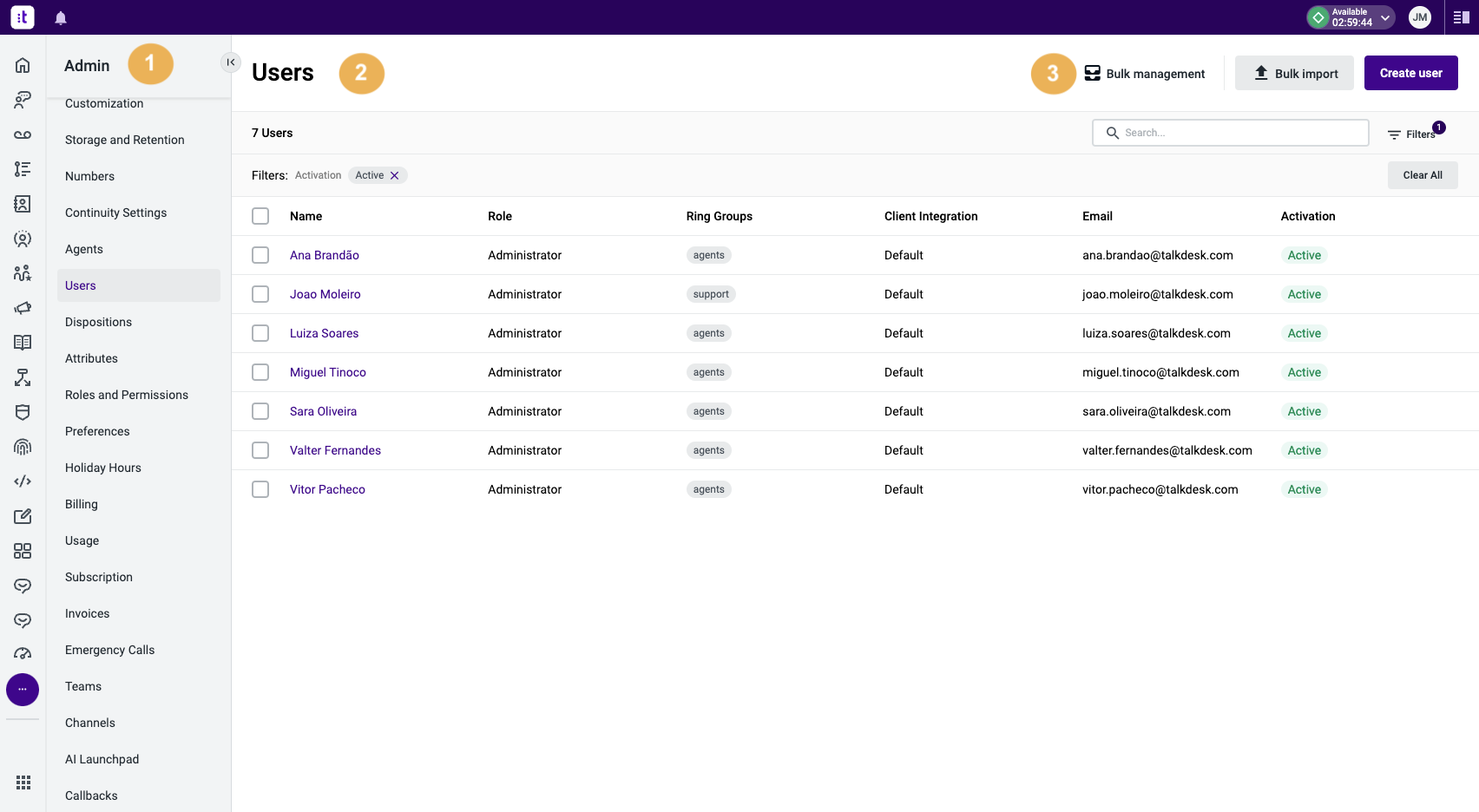Click the Talkdesk logo icon top left

23,17
